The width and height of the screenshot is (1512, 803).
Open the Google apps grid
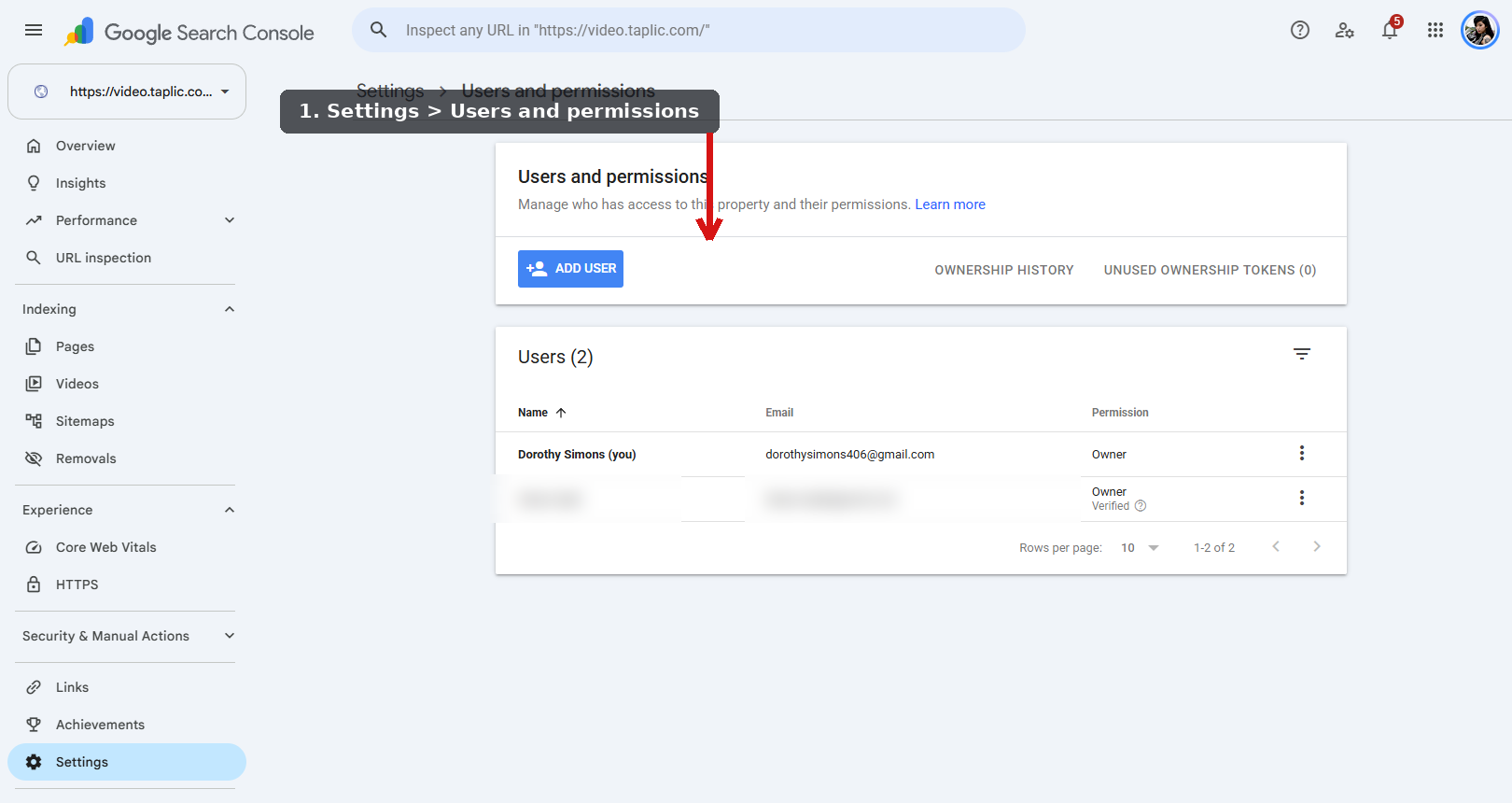[x=1435, y=30]
